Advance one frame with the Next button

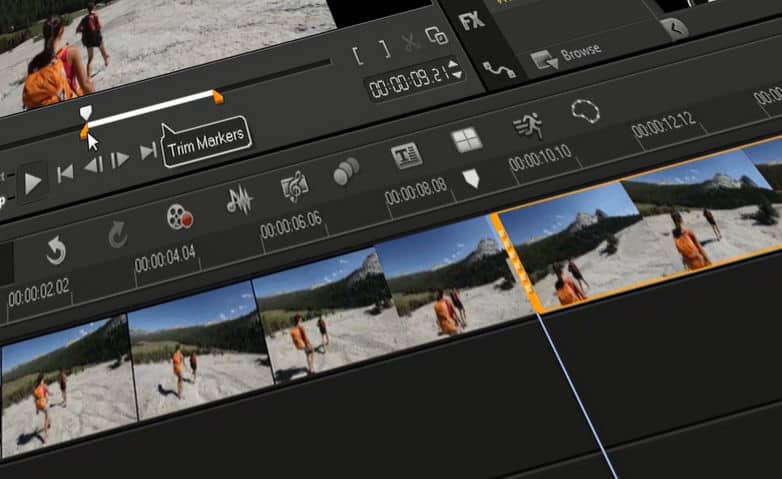(120, 159)
